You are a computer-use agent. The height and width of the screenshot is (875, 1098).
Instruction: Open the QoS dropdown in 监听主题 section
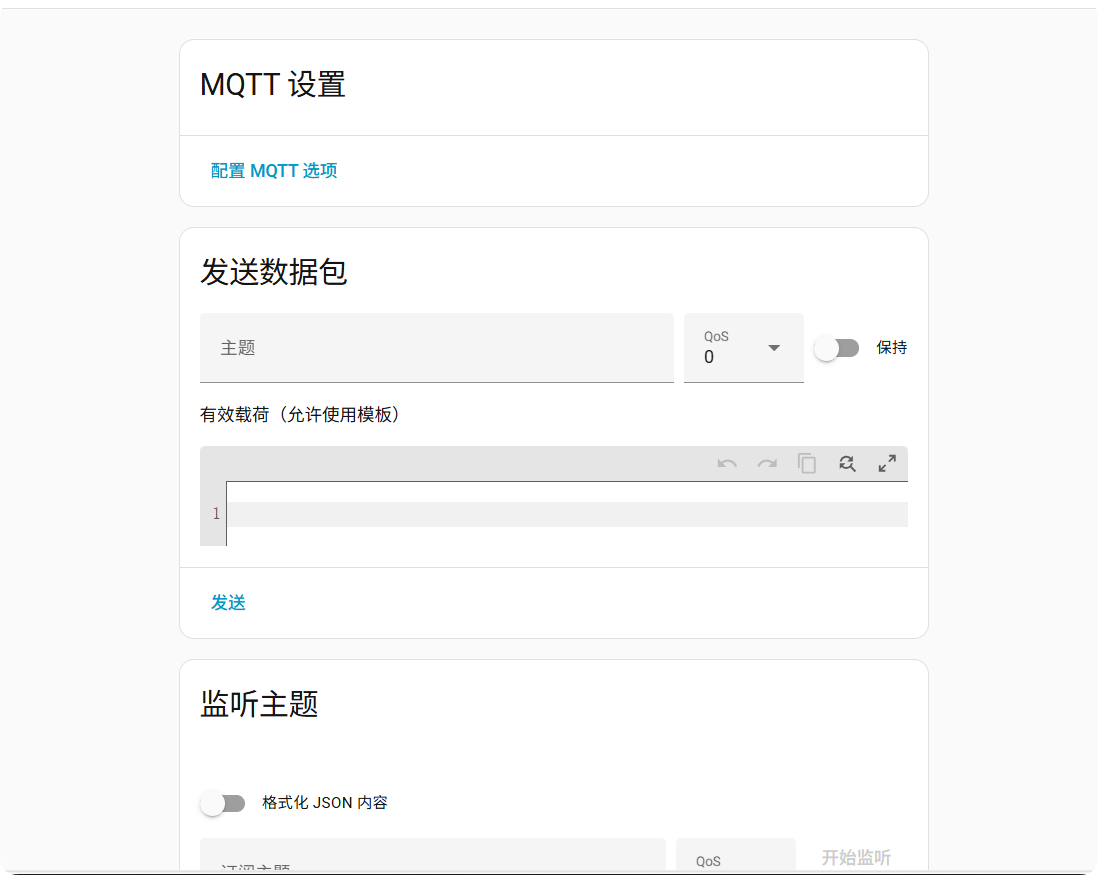[736, 857]
